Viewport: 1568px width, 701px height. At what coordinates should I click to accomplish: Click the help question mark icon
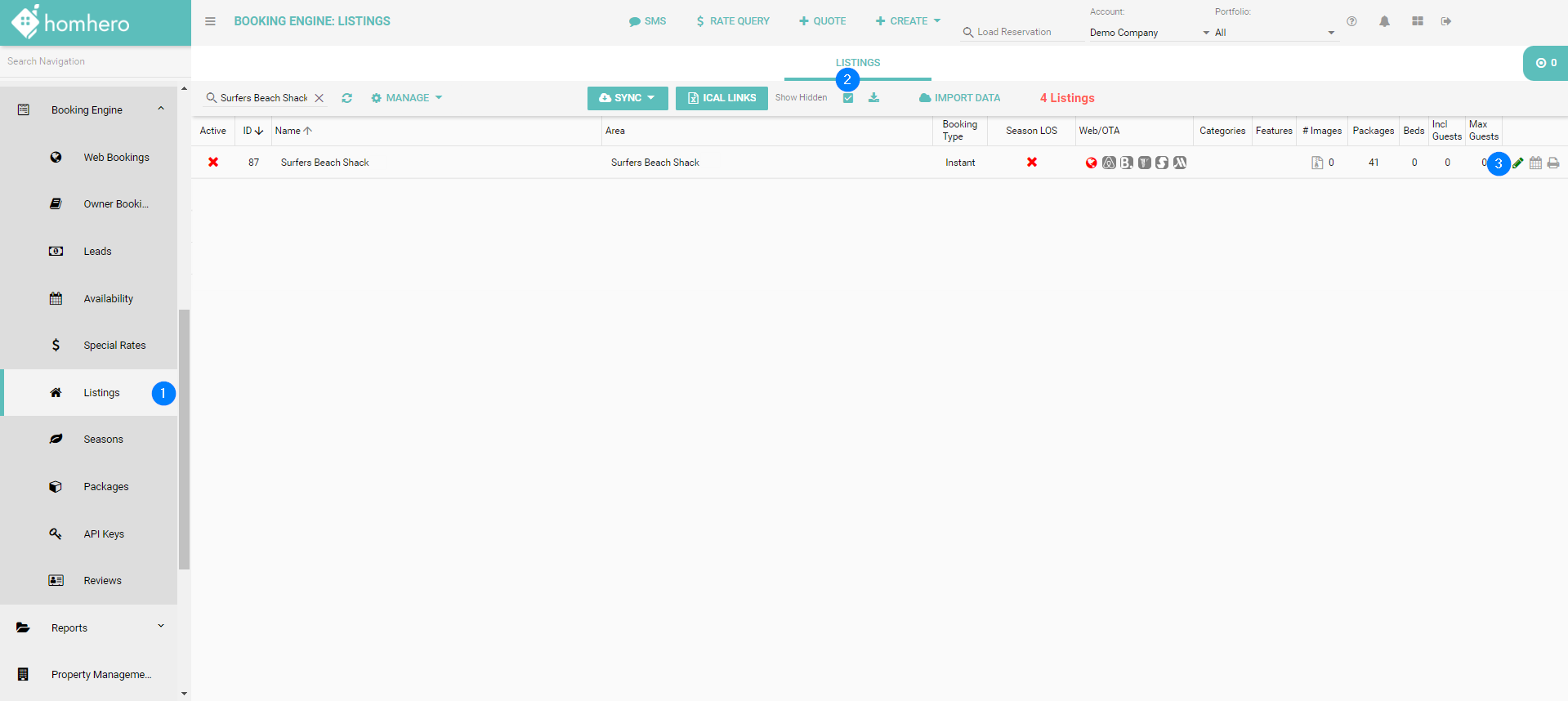click(1351, 21)
